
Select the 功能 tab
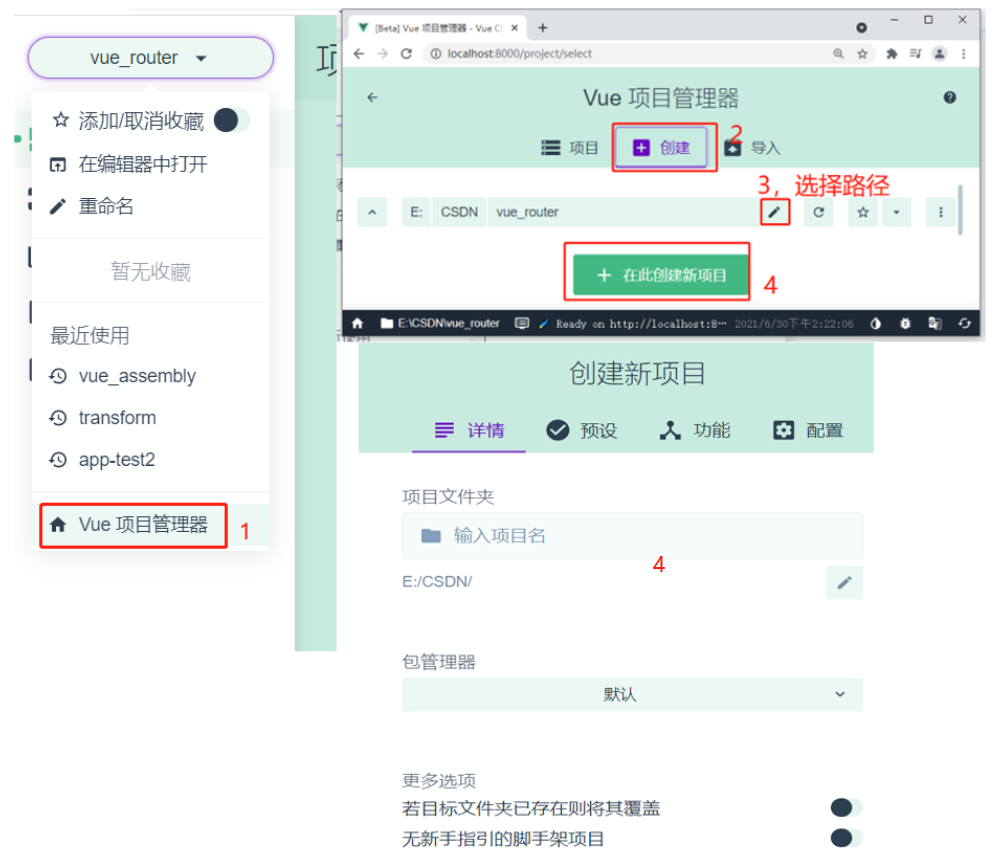click(x=695, y=430)
